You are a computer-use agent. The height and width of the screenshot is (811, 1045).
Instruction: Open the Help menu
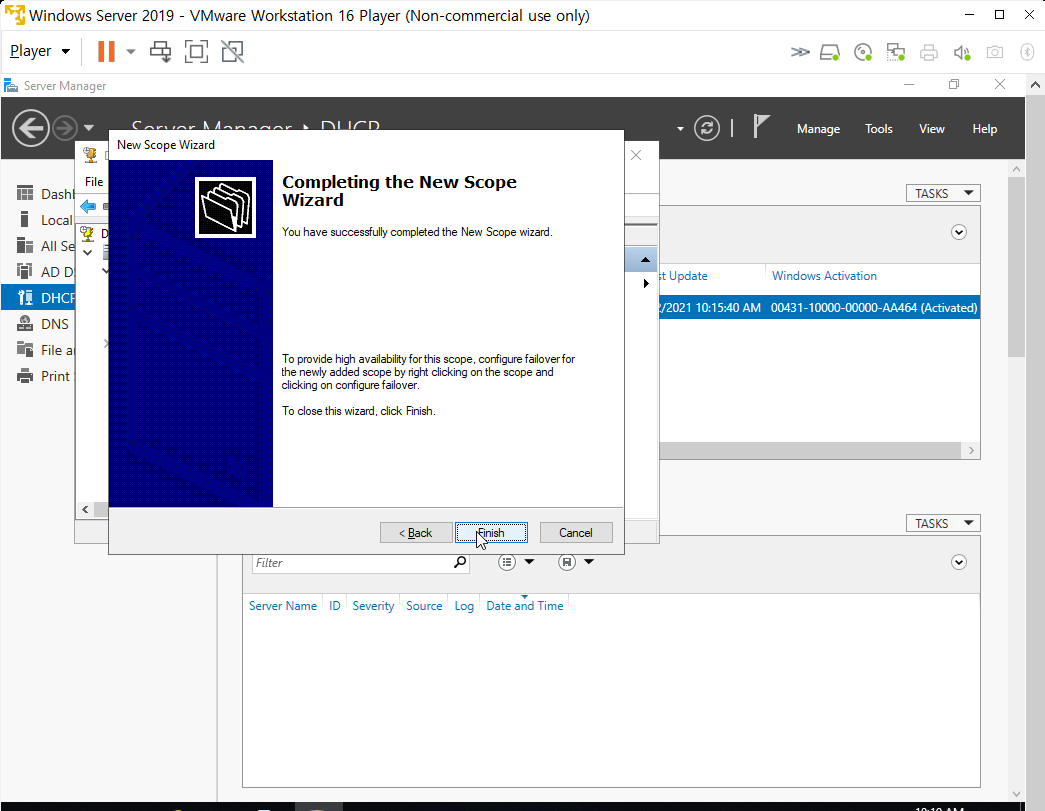pyautogui.click(x=984, y=129)
